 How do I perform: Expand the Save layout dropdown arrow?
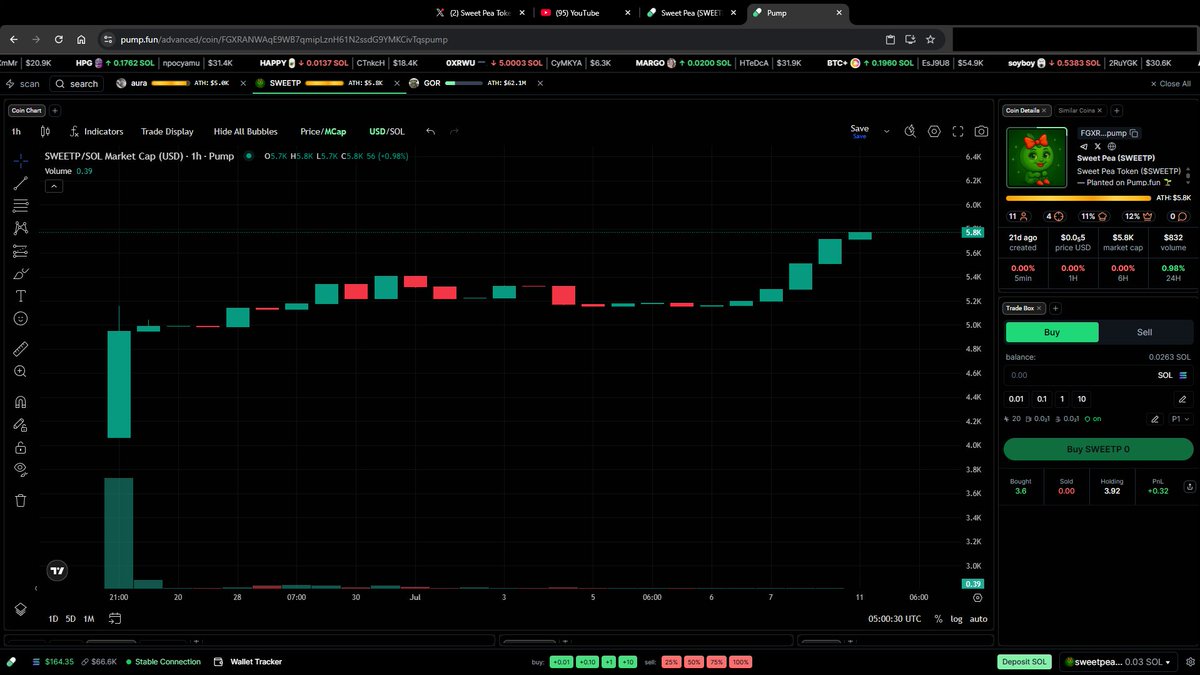point(886,131)
